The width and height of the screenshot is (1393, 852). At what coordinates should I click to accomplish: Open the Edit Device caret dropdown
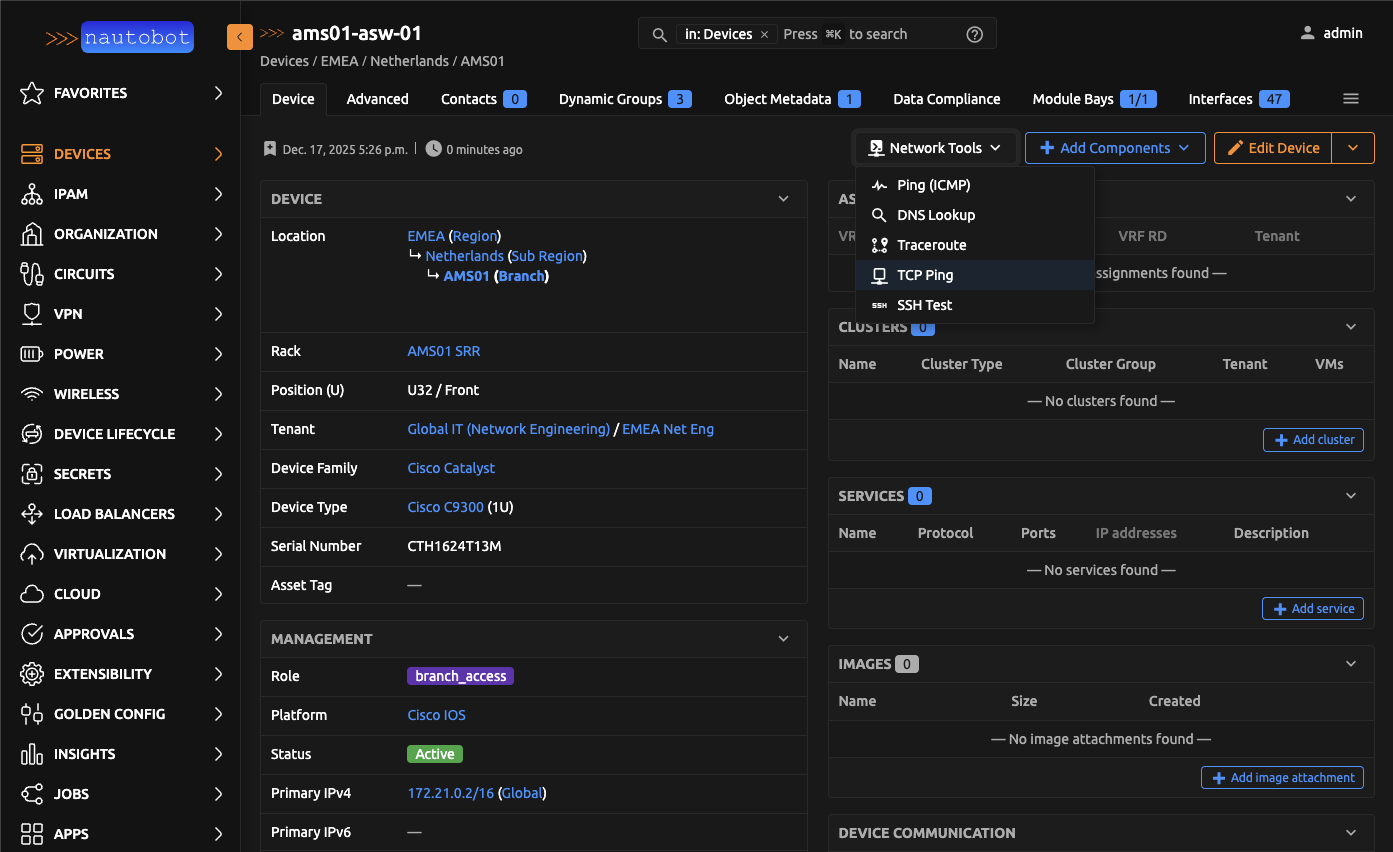coord(1353,148)
